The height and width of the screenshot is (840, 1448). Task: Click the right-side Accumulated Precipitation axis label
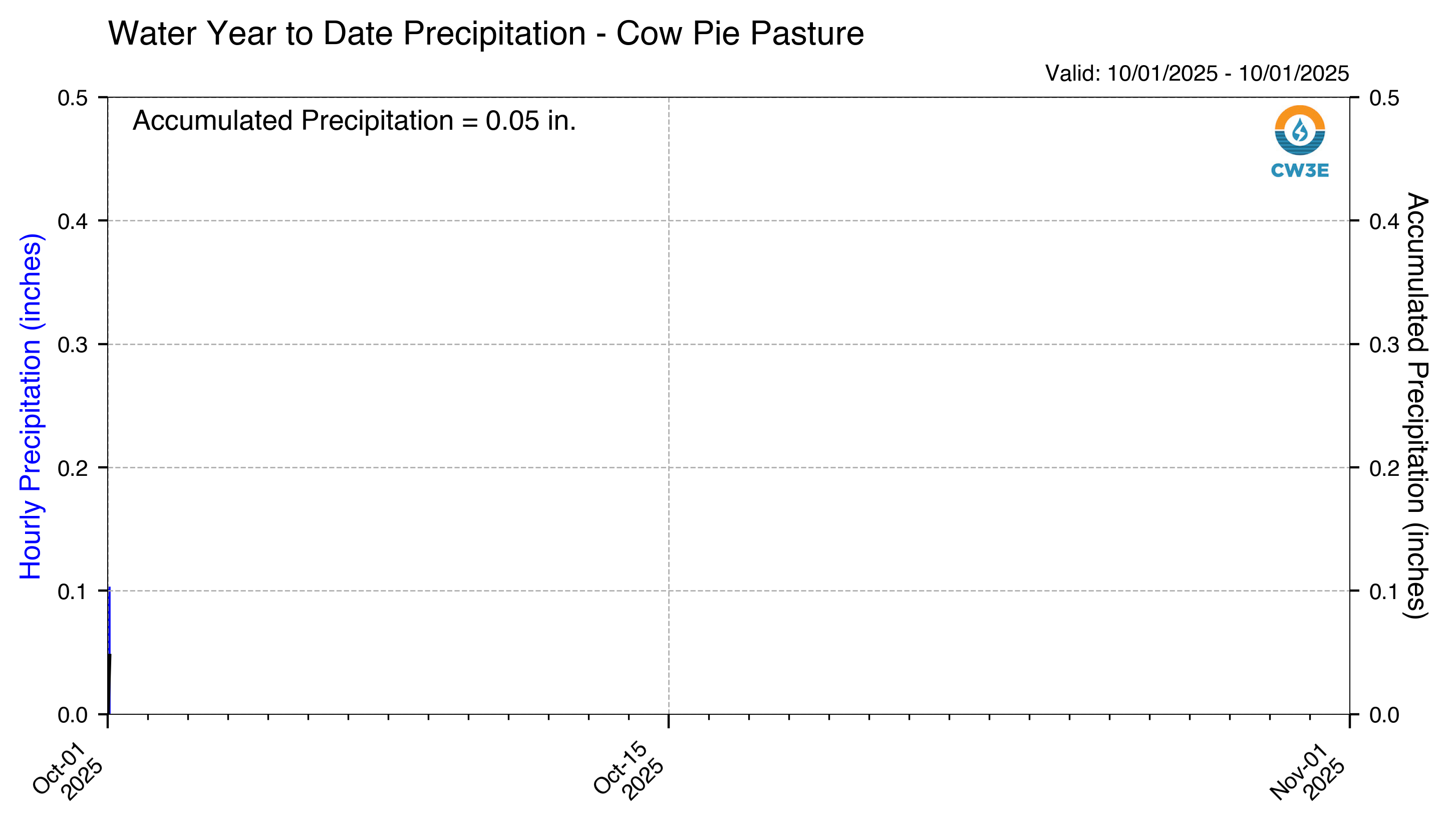[x=1416, y=405]
